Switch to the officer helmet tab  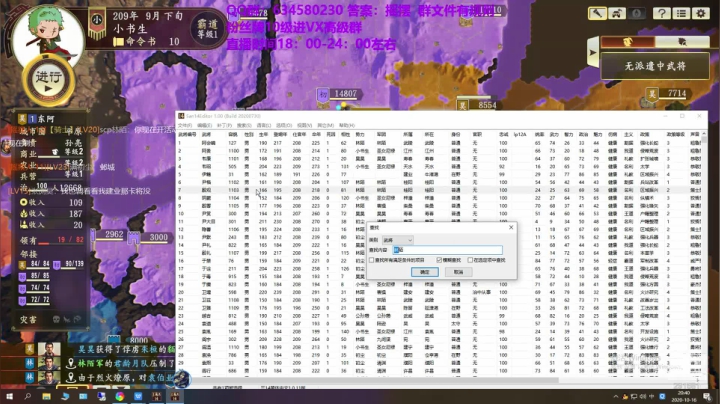point(628,42)
